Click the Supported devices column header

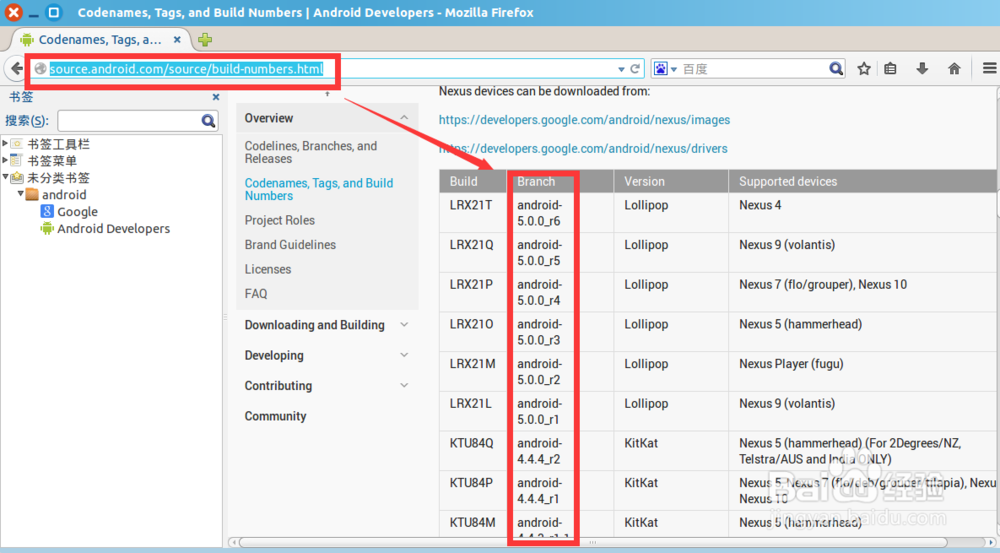point(864,181)
